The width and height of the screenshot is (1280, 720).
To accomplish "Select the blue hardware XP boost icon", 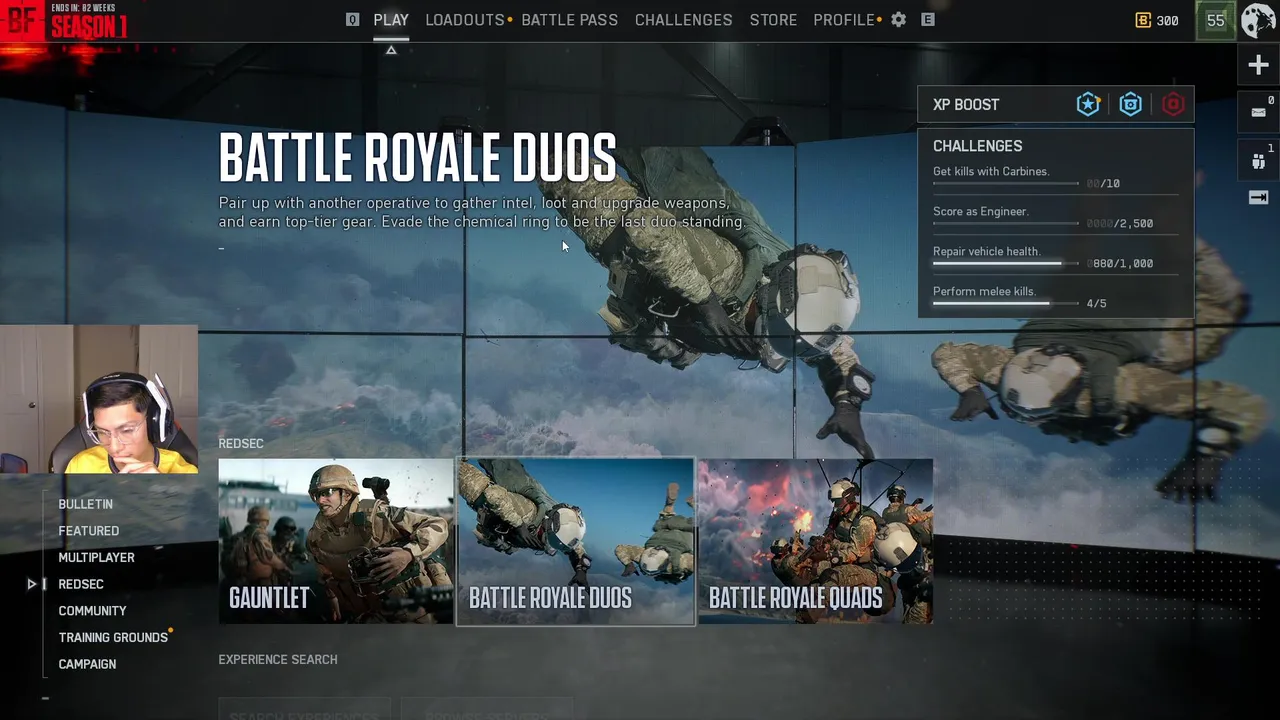I will tap(1130, 104).
